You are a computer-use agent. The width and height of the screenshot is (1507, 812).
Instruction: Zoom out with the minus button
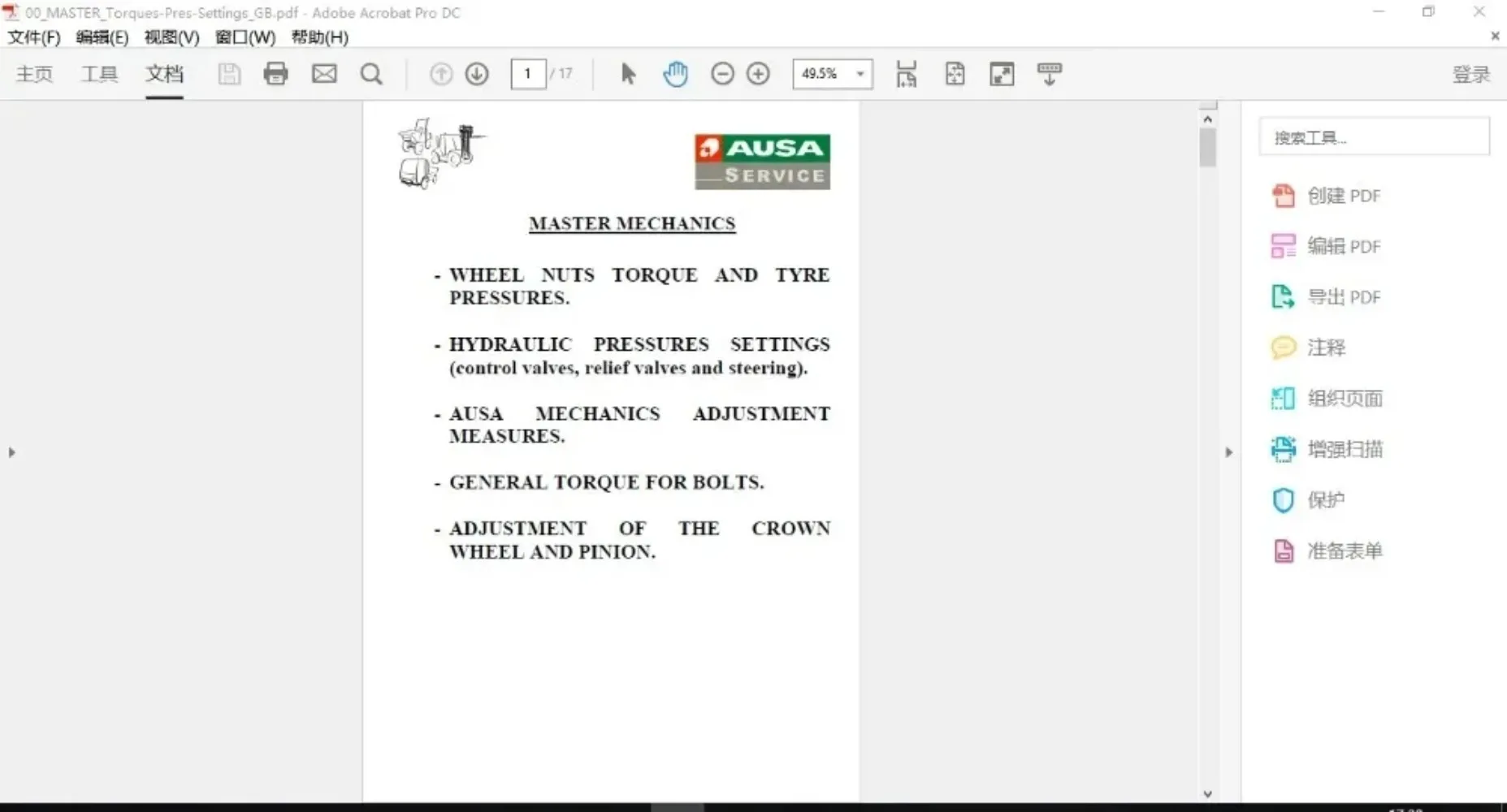(x=722, y=74)
